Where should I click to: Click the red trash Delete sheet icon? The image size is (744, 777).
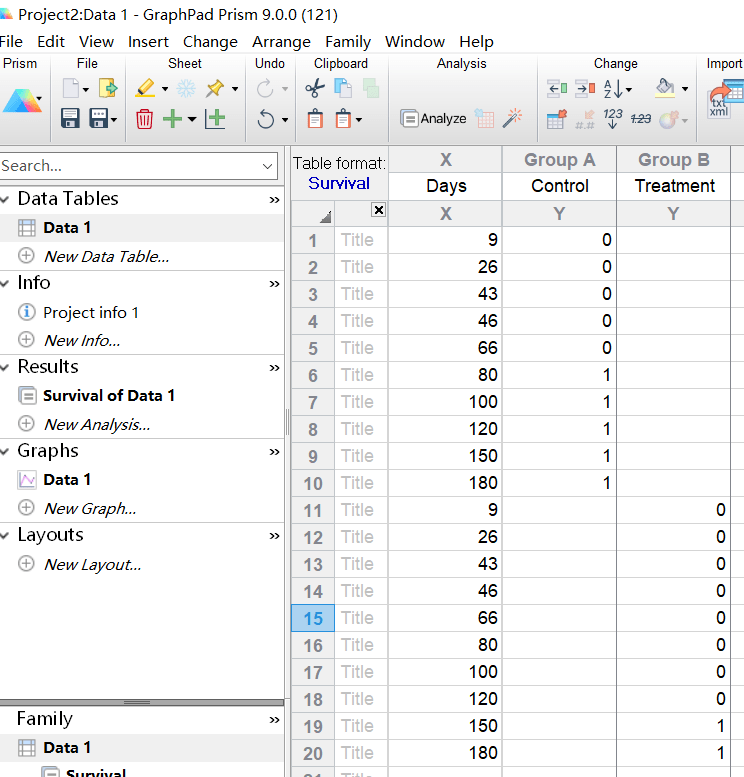(x=145, y=119)
